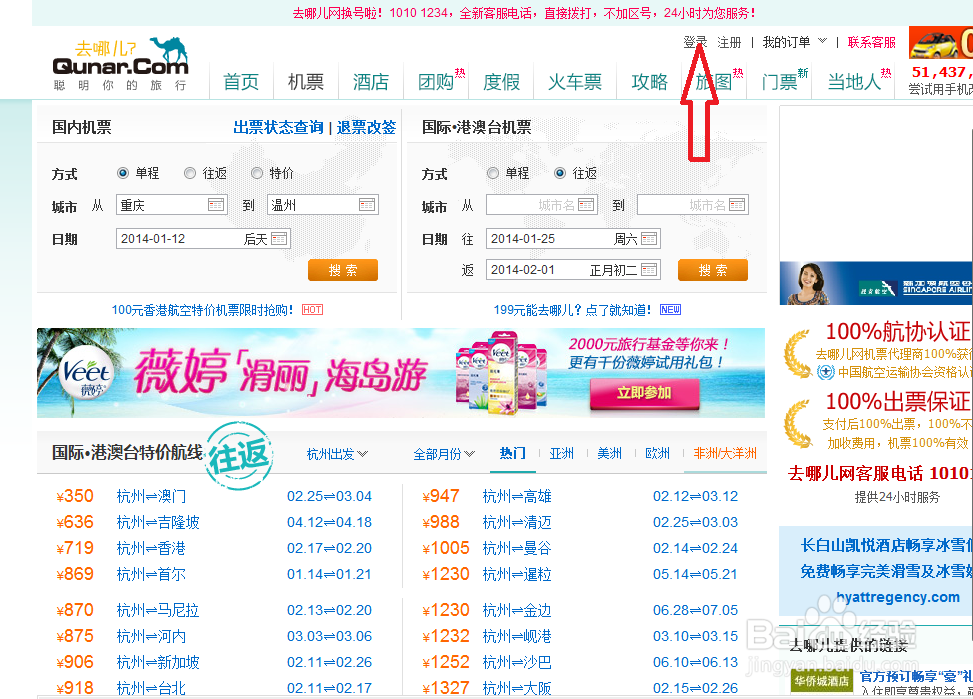Switch to 欧洲 Europe routes tab
The height and width of the screenshot is (699, 973).
[657, 453]
